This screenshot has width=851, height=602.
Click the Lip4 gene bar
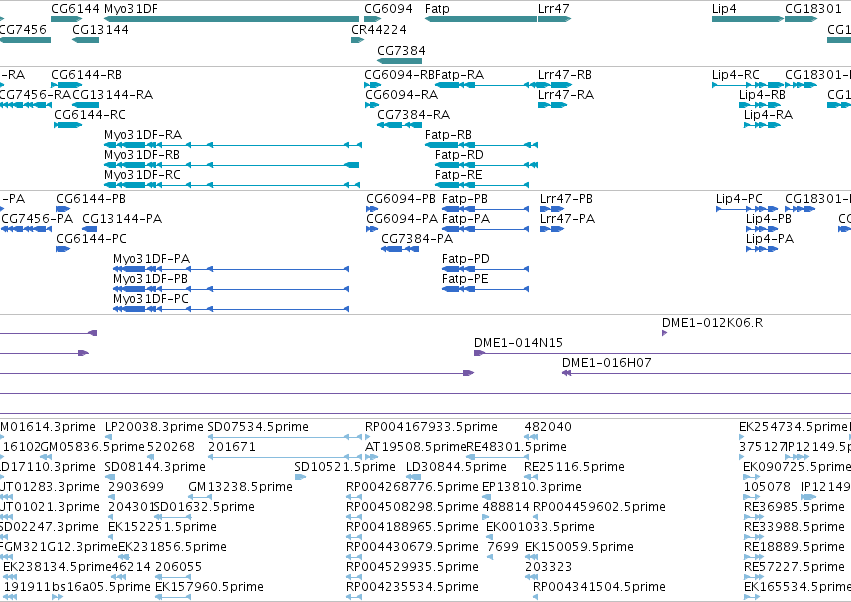[x=747, y=19]
